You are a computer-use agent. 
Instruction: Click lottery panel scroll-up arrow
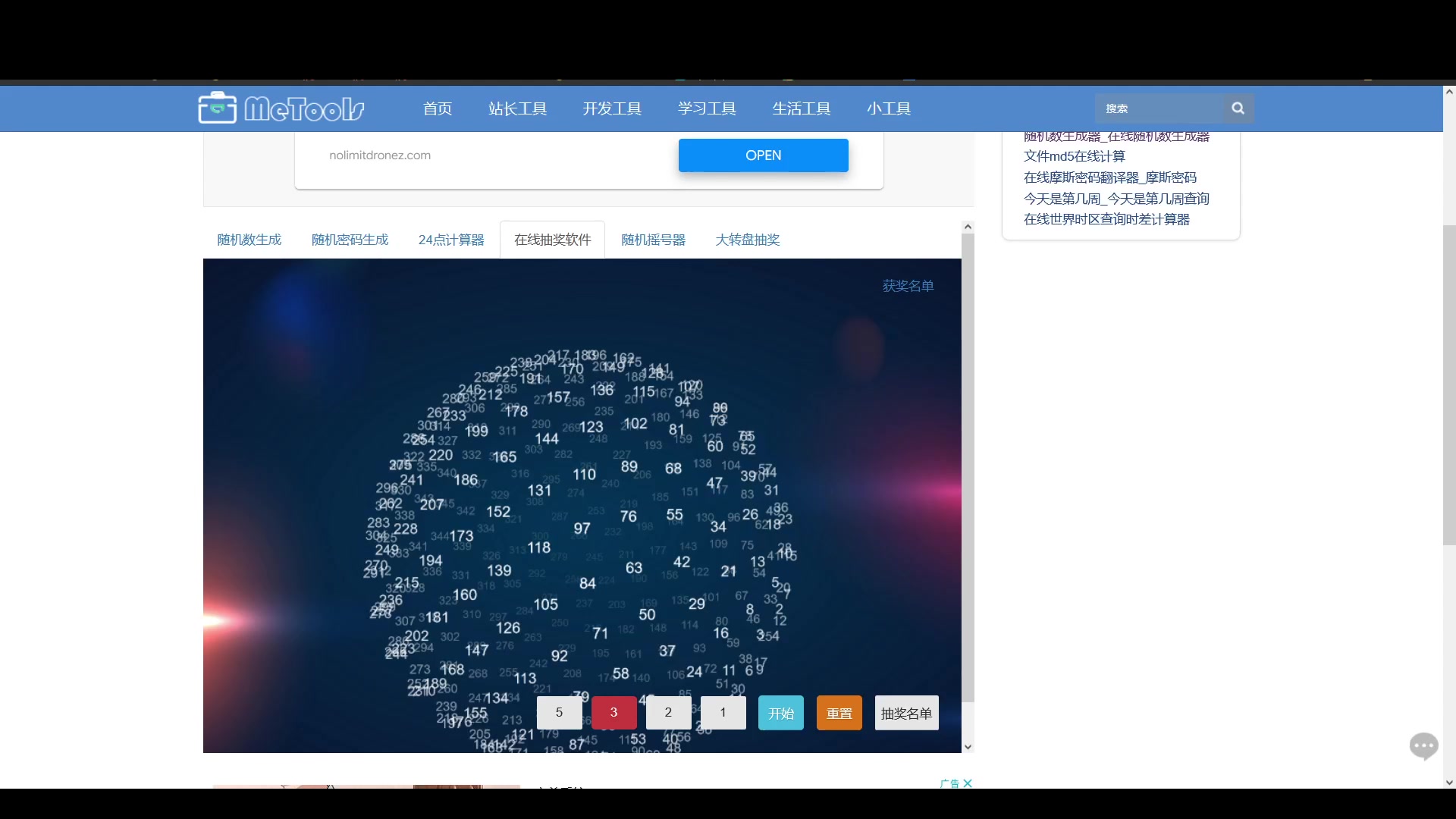[x=968, y=227]
